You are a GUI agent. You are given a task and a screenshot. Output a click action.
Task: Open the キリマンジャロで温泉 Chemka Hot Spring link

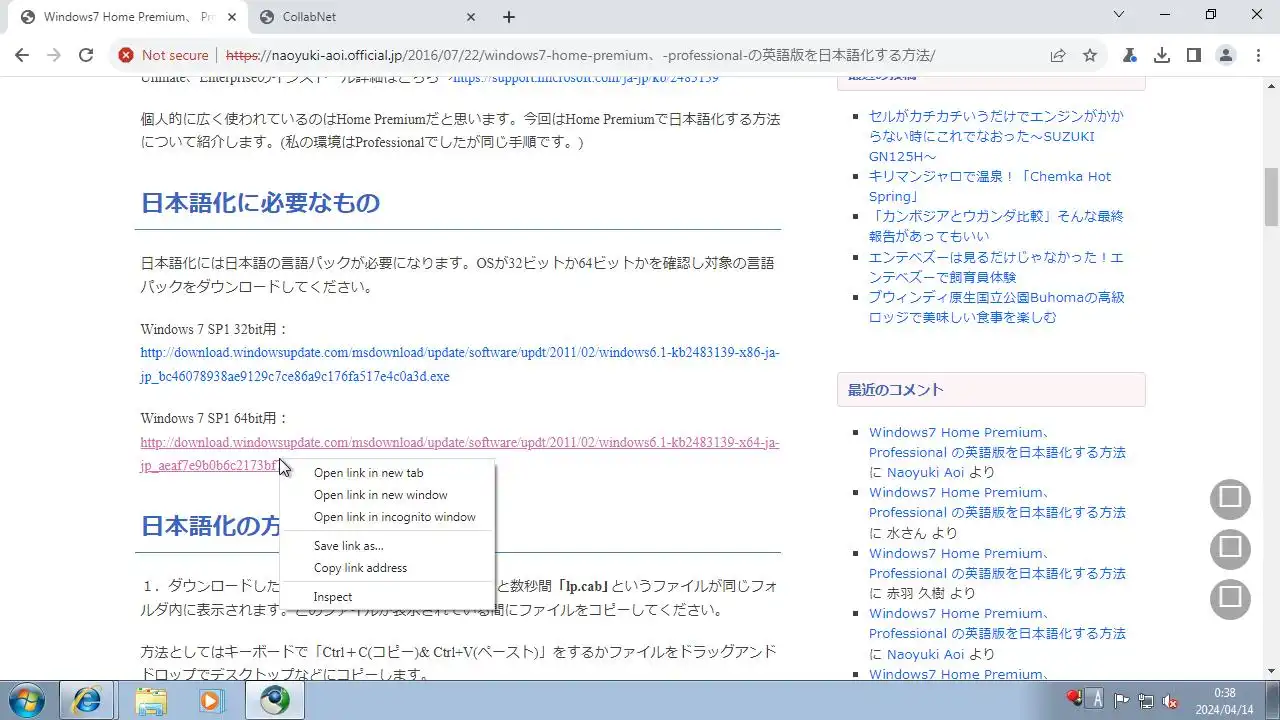point(990,186)
